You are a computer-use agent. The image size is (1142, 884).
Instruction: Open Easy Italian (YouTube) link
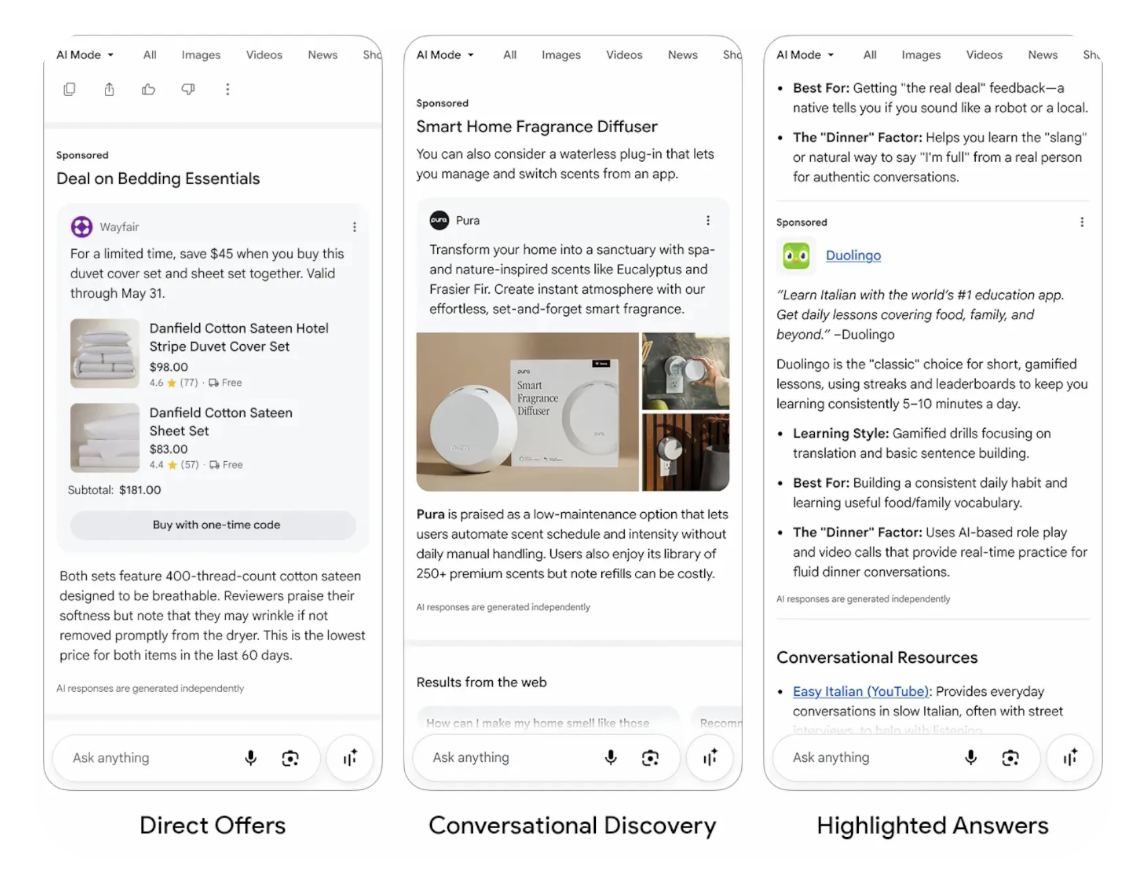[861, 691]
